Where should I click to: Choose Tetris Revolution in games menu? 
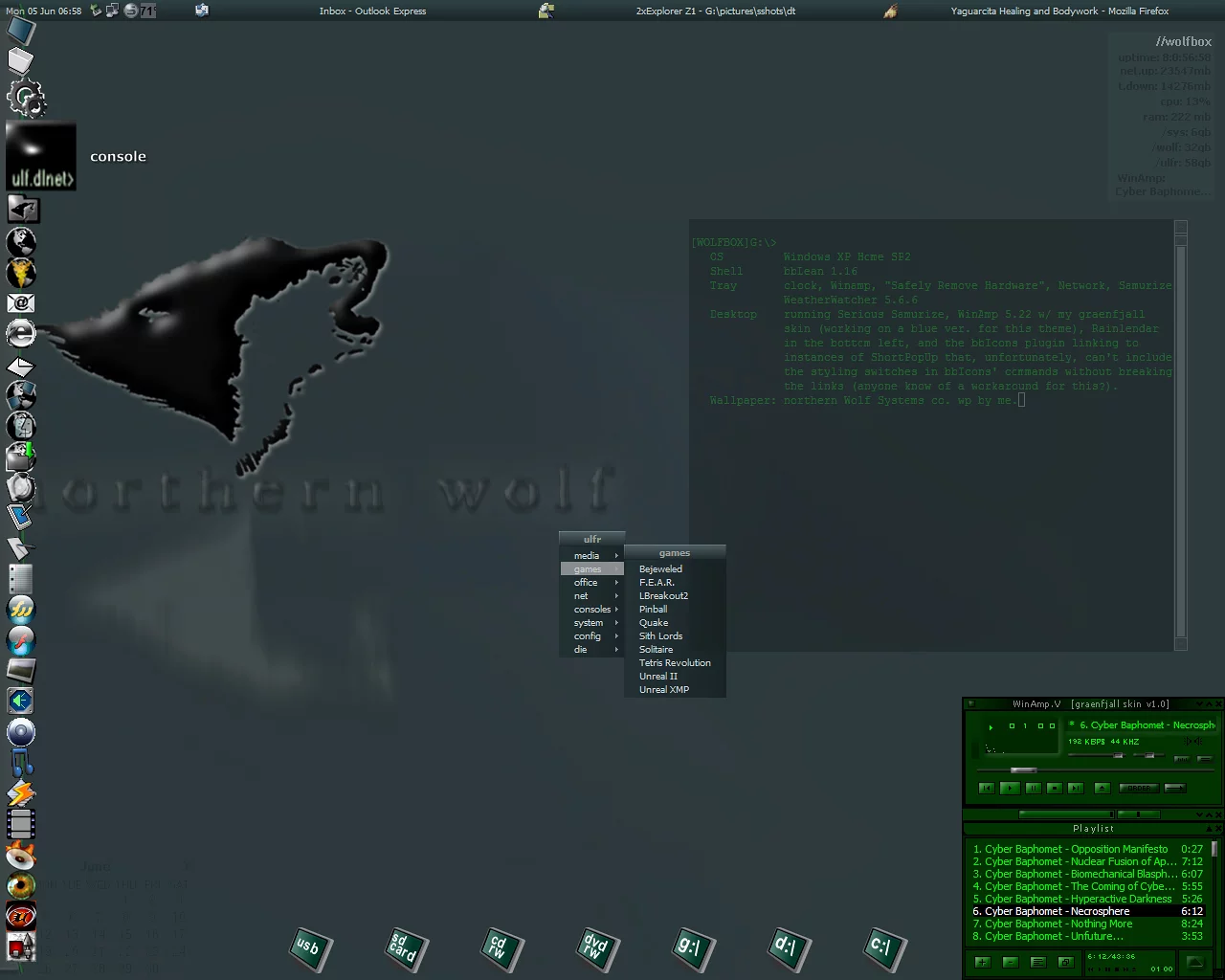click(675, 663)
